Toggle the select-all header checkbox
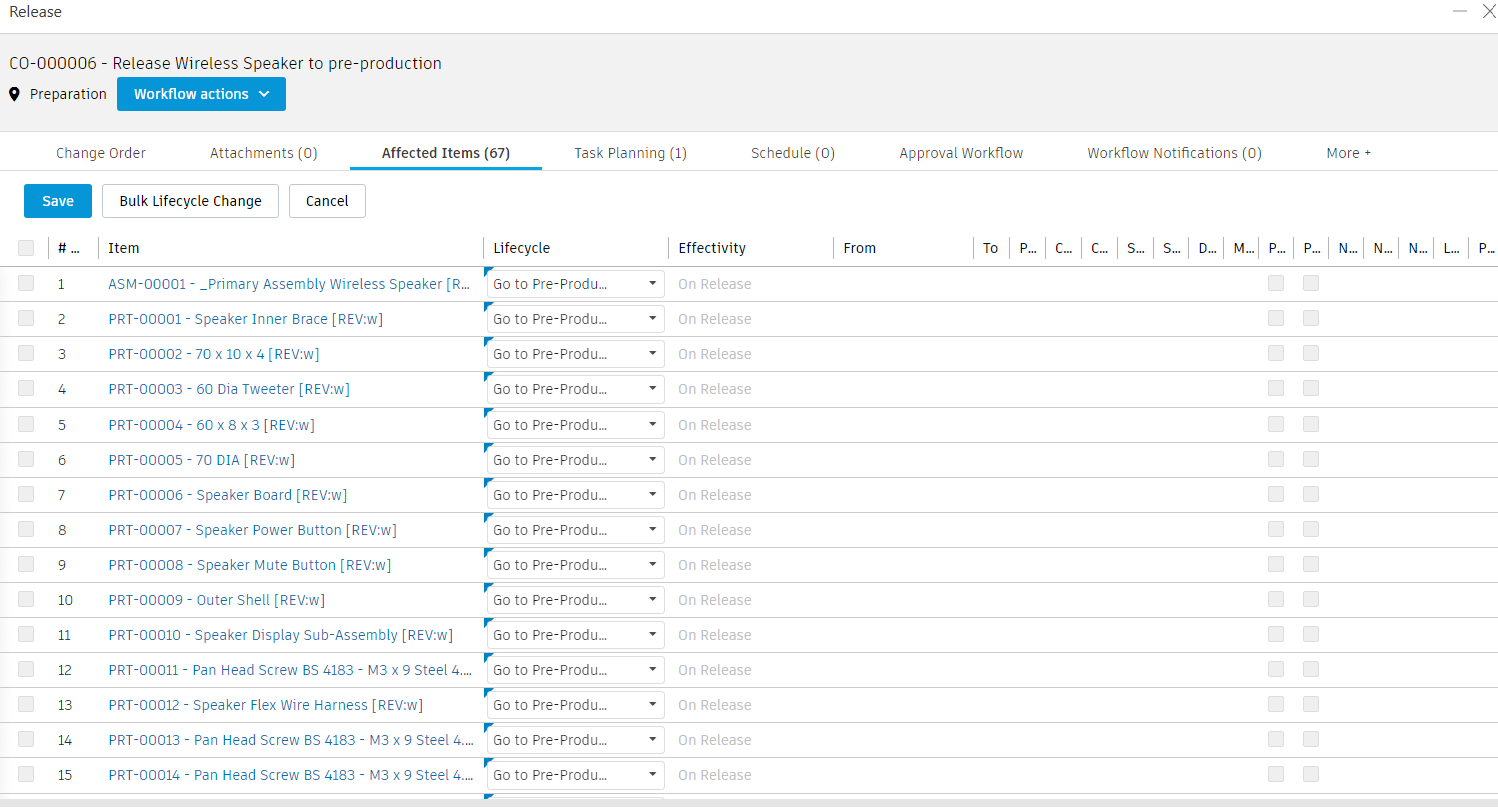This screenshot has height=808, width=1498. click(26, 248)
